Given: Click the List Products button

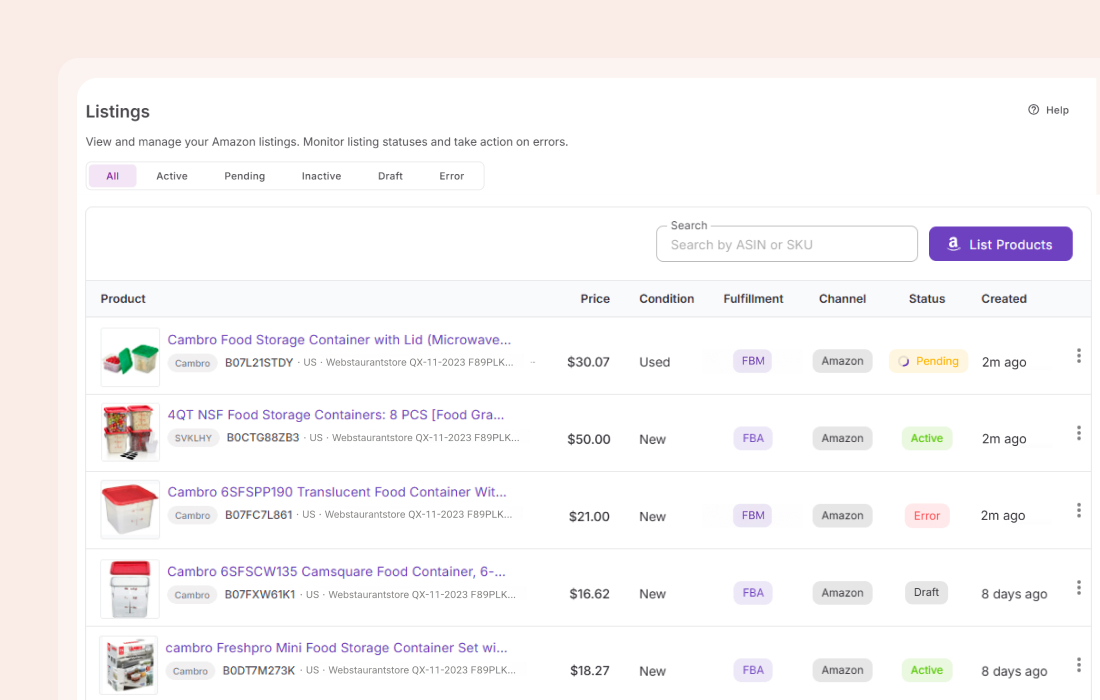Looking at the screenshot, I should pyautogui.click(x=1000, y=244).
